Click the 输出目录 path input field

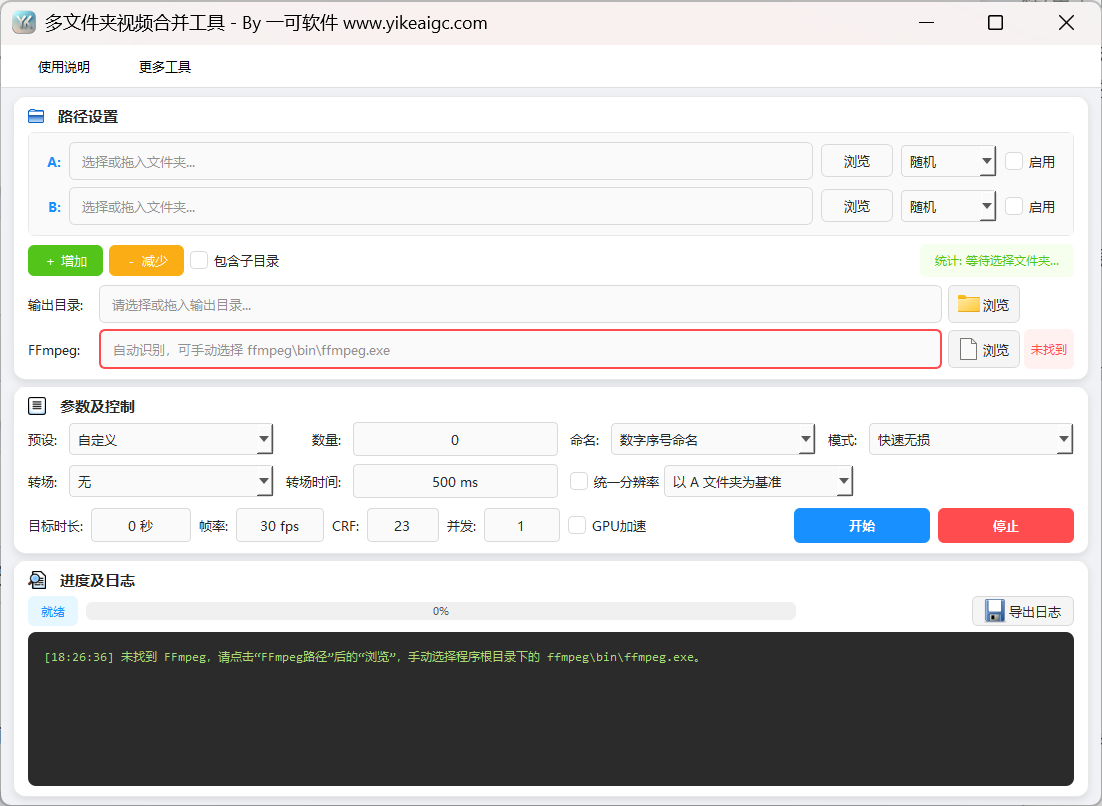pyautogui.click(x=520, y=304)
